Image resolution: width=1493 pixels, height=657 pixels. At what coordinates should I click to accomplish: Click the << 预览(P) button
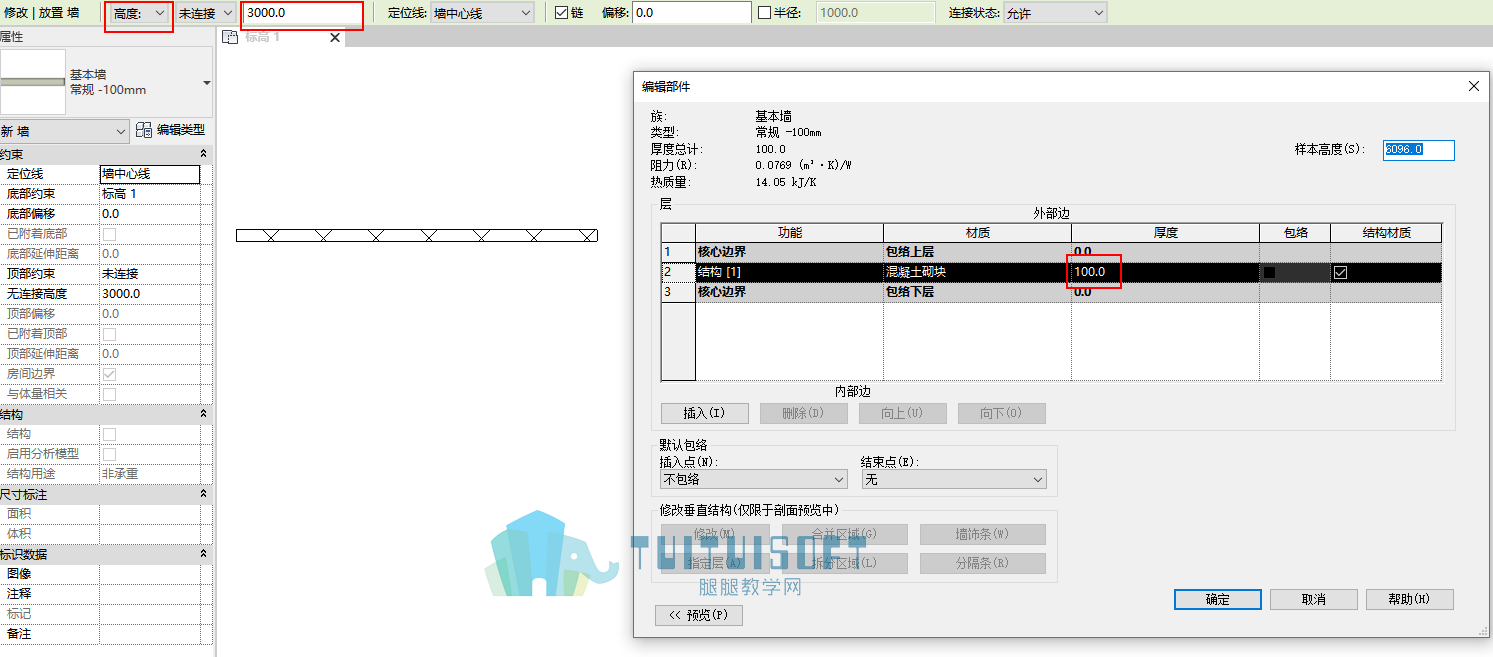click(699, 615)
